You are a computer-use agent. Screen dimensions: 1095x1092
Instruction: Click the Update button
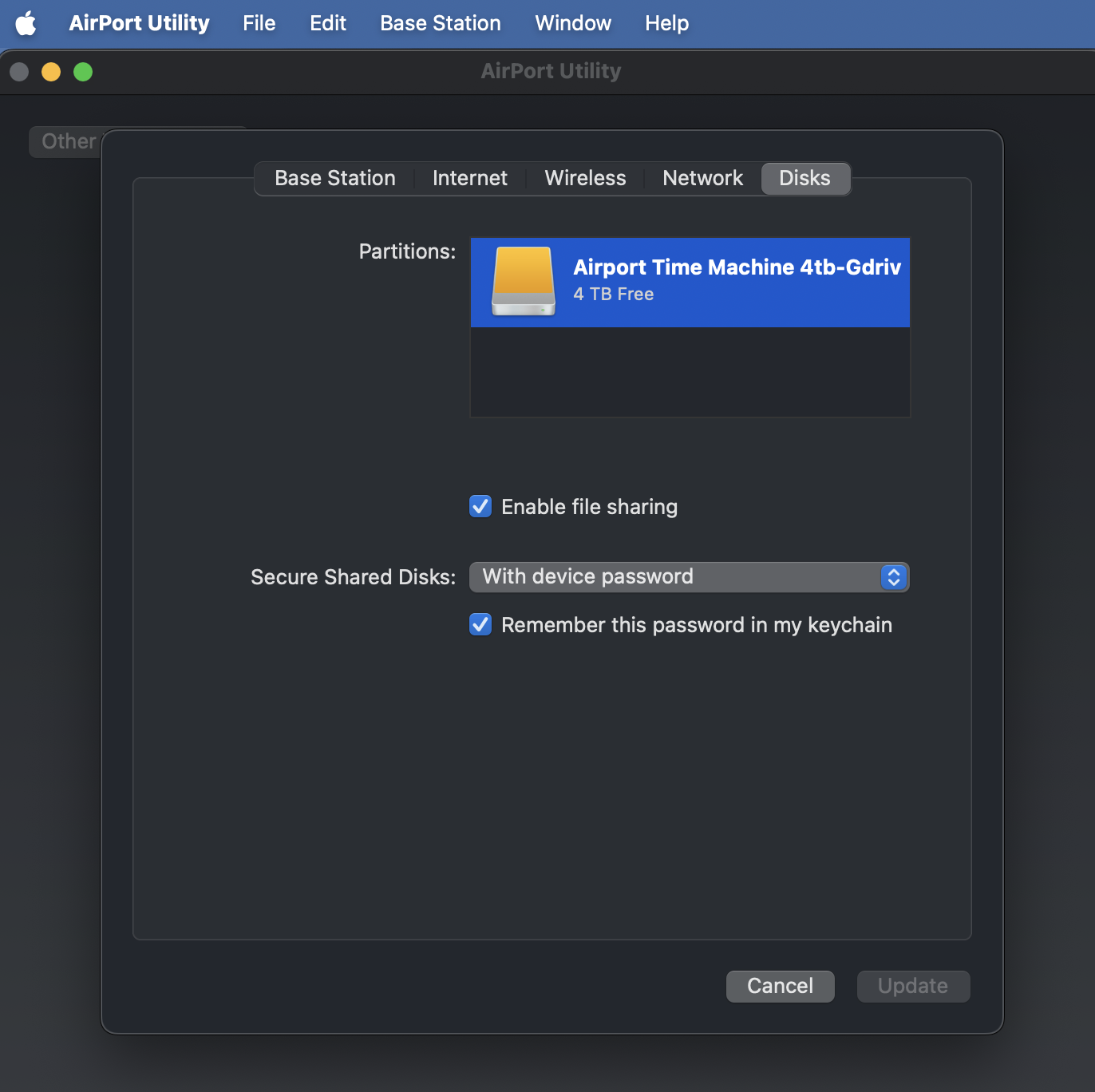(x=914, y=986)
